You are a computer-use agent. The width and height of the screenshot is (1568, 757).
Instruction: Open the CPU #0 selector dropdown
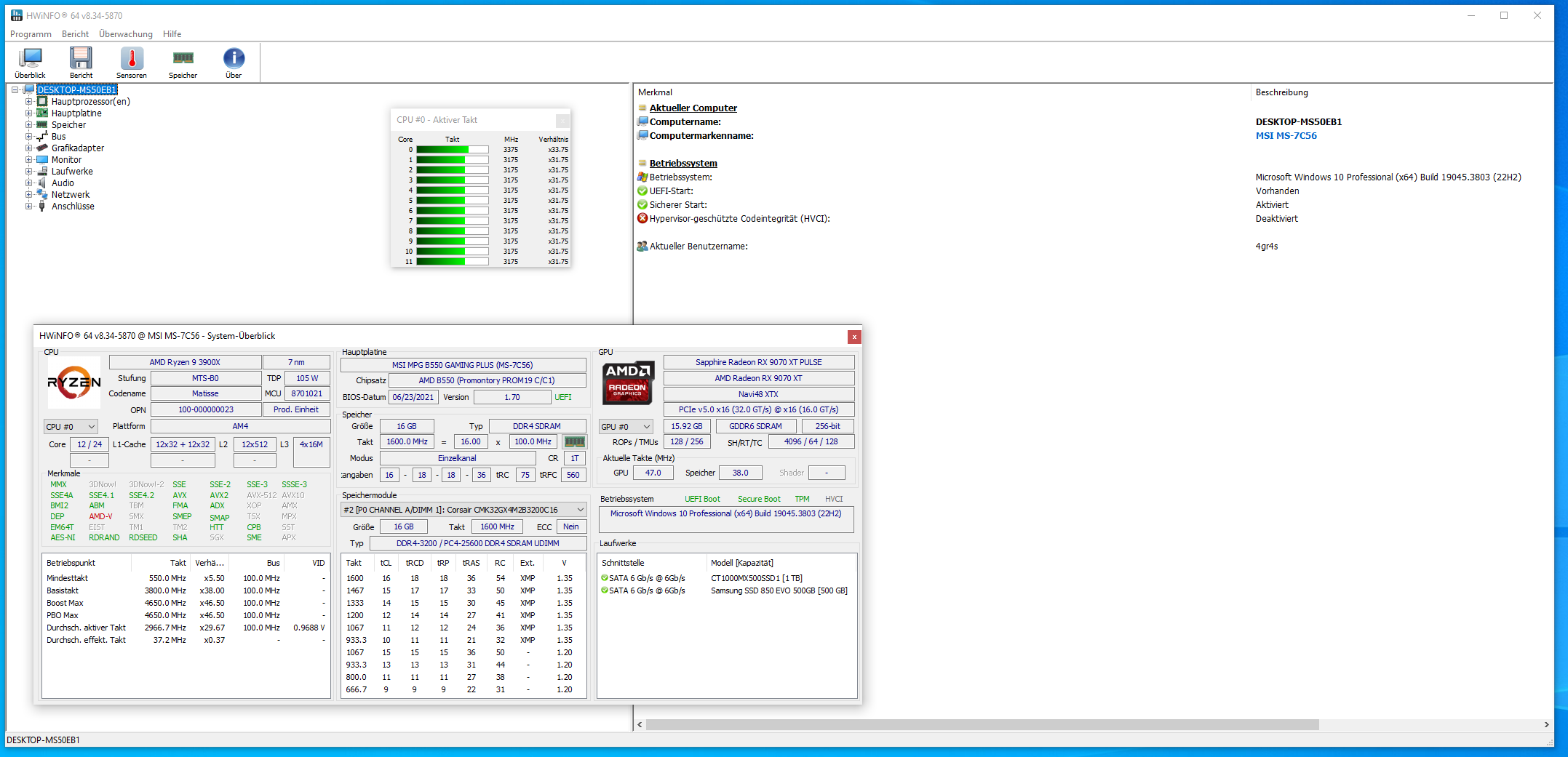71,427
